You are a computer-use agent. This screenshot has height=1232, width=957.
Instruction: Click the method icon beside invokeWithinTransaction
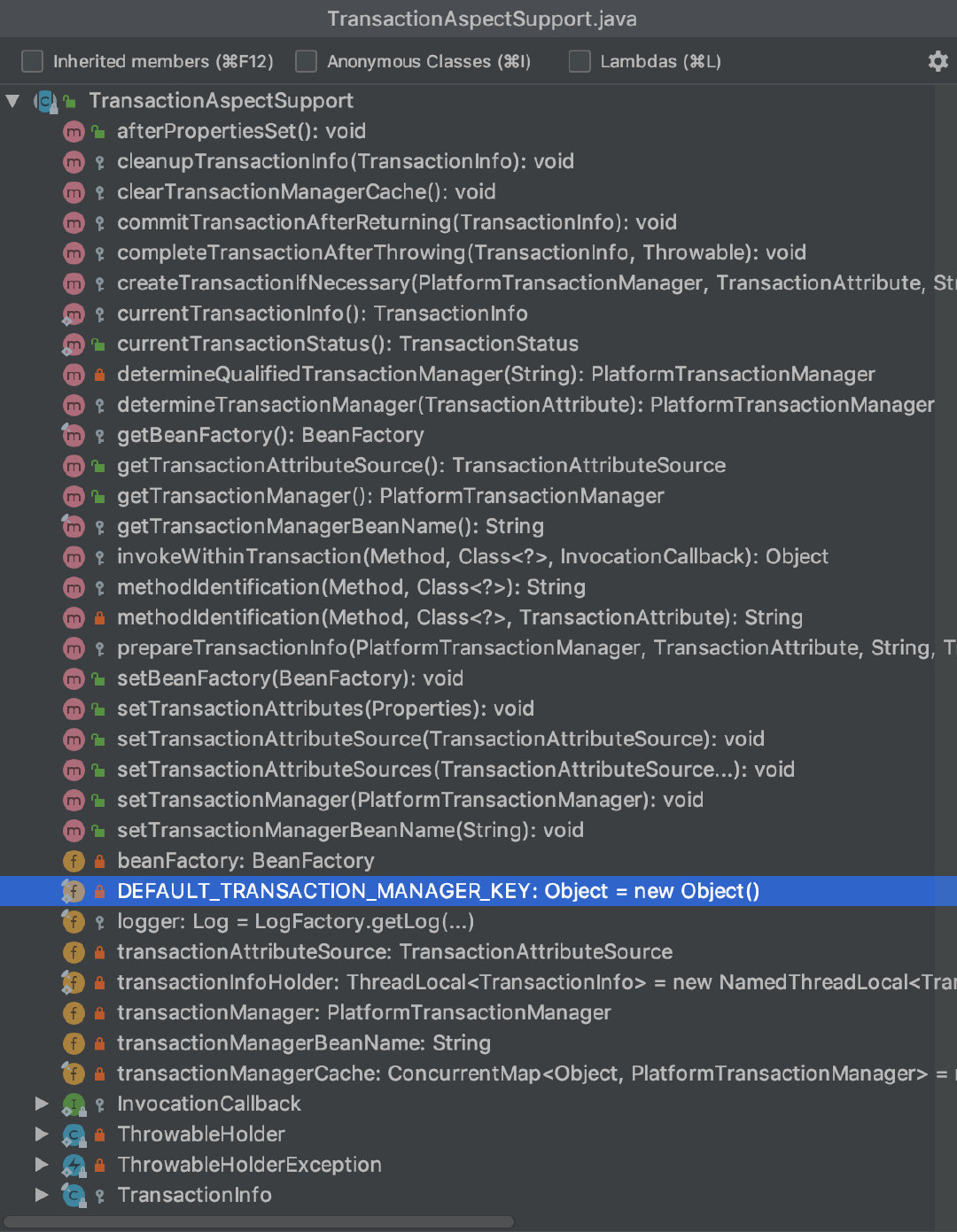click(x=74, y=557)
